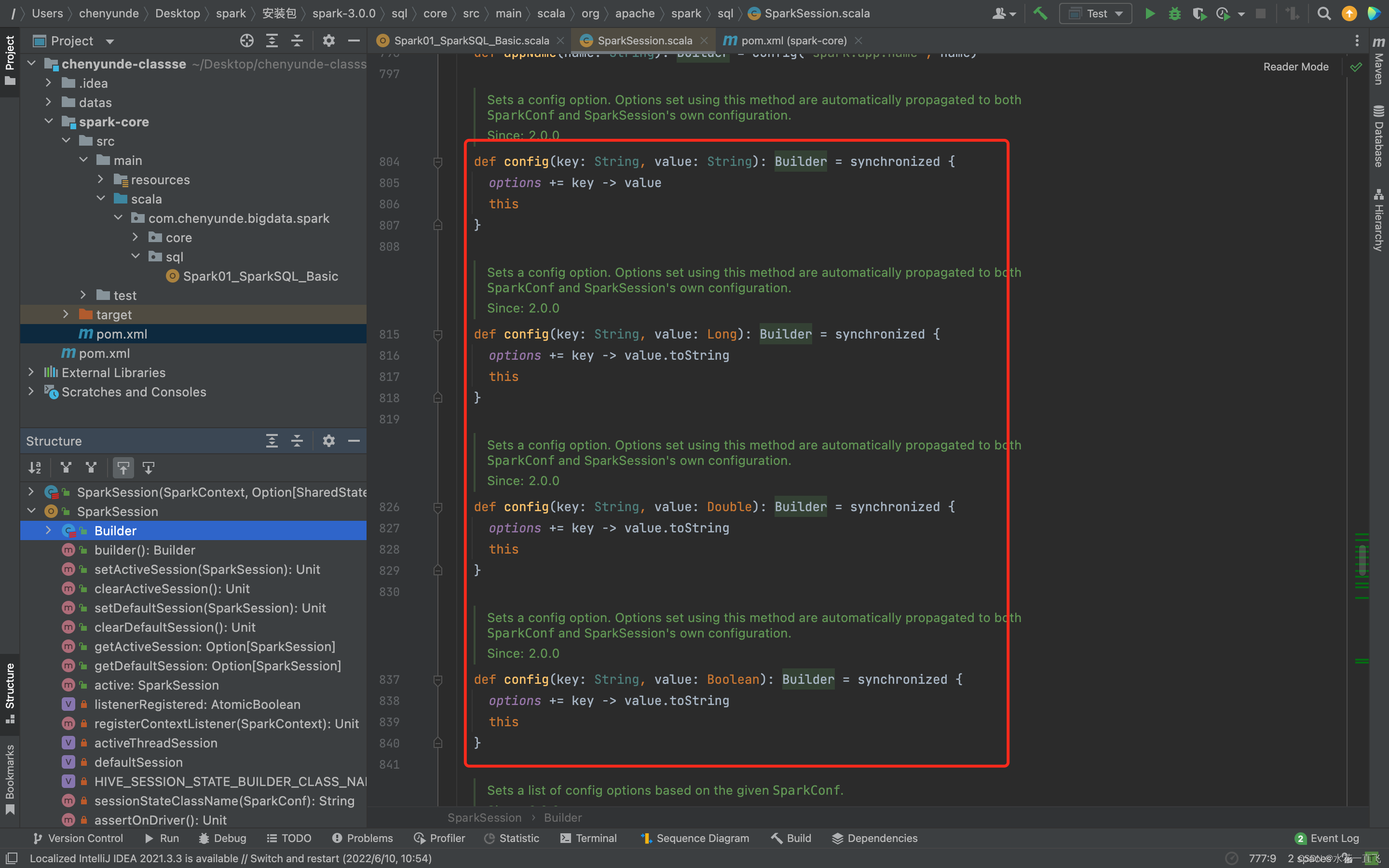Open the Profile run icon in the toolbar
The width and height of the screenshot is (1389, 868).
1223,13
